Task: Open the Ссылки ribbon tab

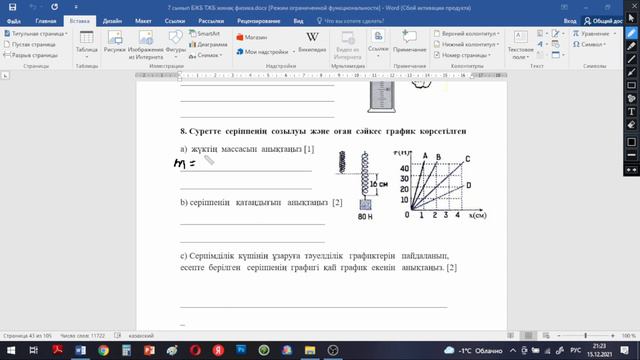Action: (175, 21)
